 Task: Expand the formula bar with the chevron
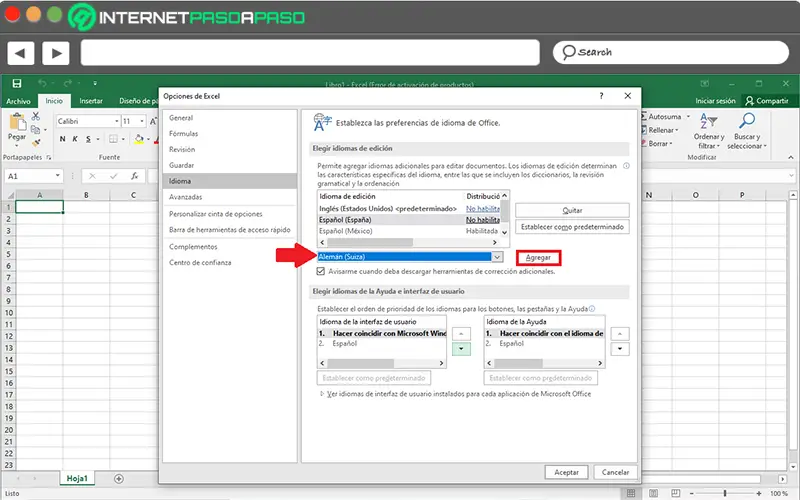(791, 176)
